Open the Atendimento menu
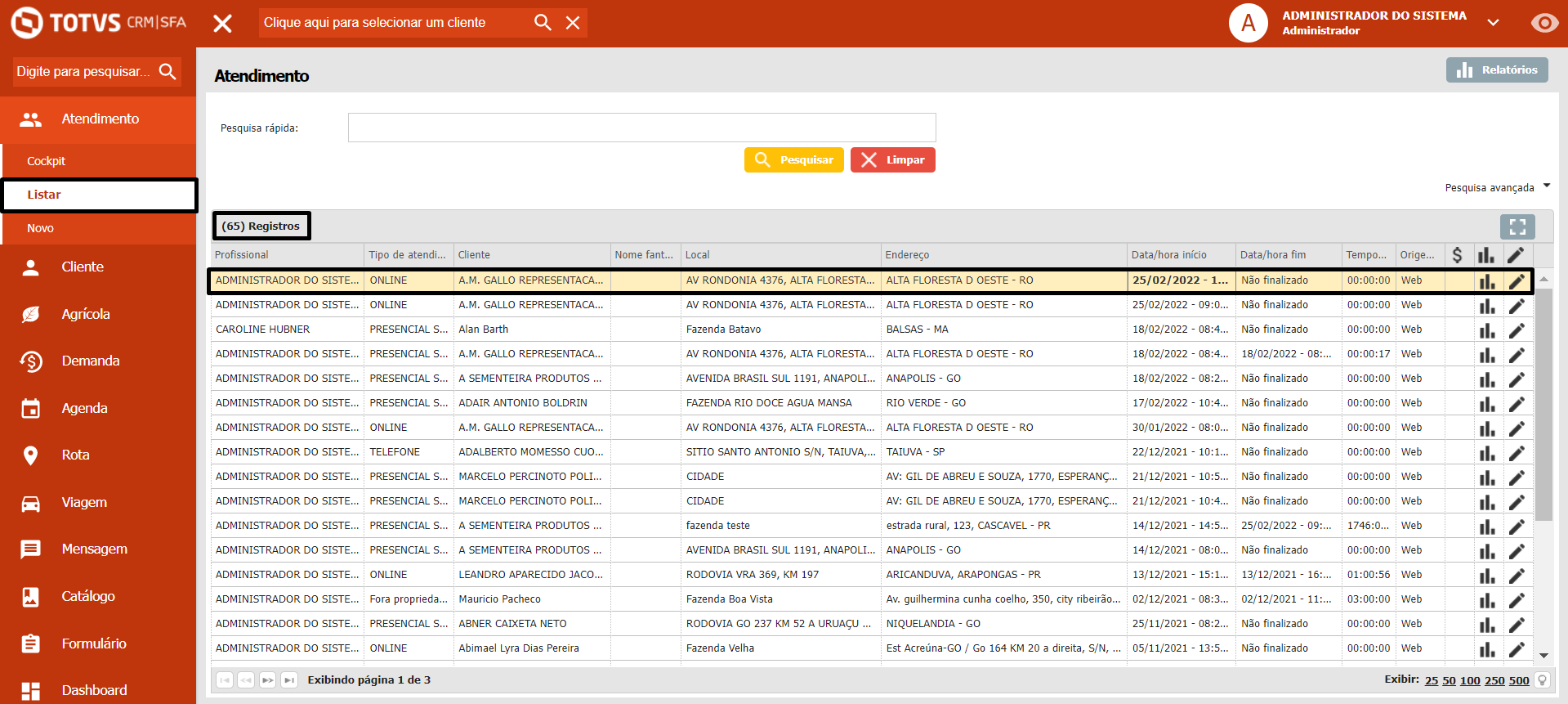1568x704 pixels. [x=98, y=119]
